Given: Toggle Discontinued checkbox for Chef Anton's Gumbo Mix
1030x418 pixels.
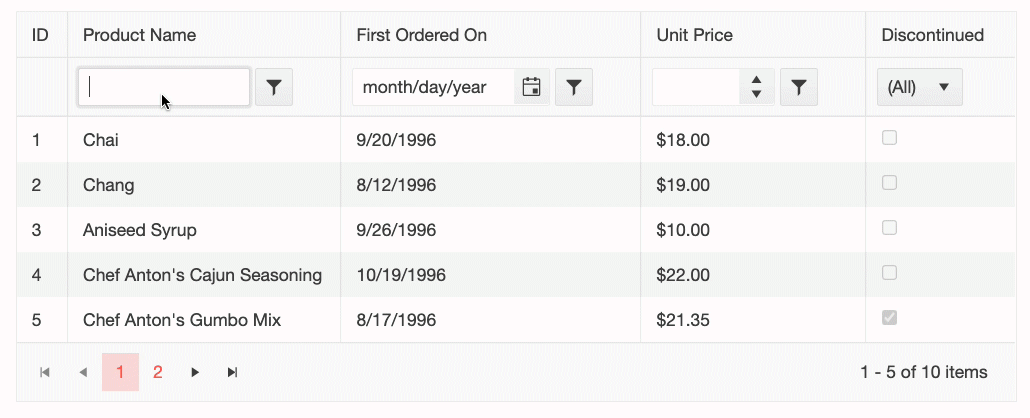Looking at the screenshot, I should pyautogui.click(x=889, y=318).
